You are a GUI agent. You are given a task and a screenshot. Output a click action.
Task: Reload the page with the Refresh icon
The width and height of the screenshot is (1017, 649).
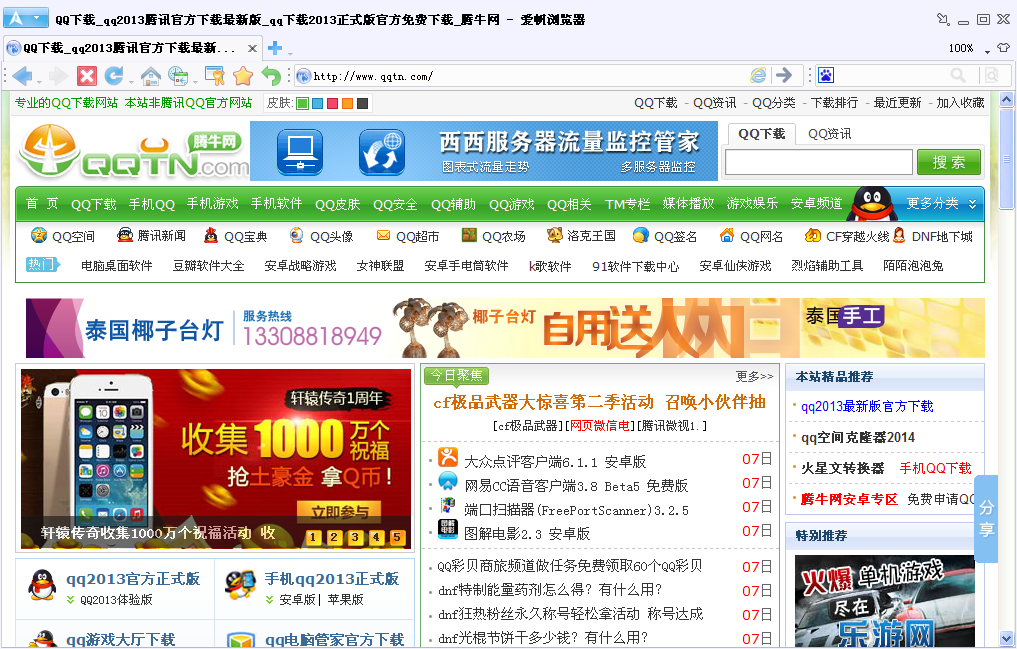tap(114, 76)
